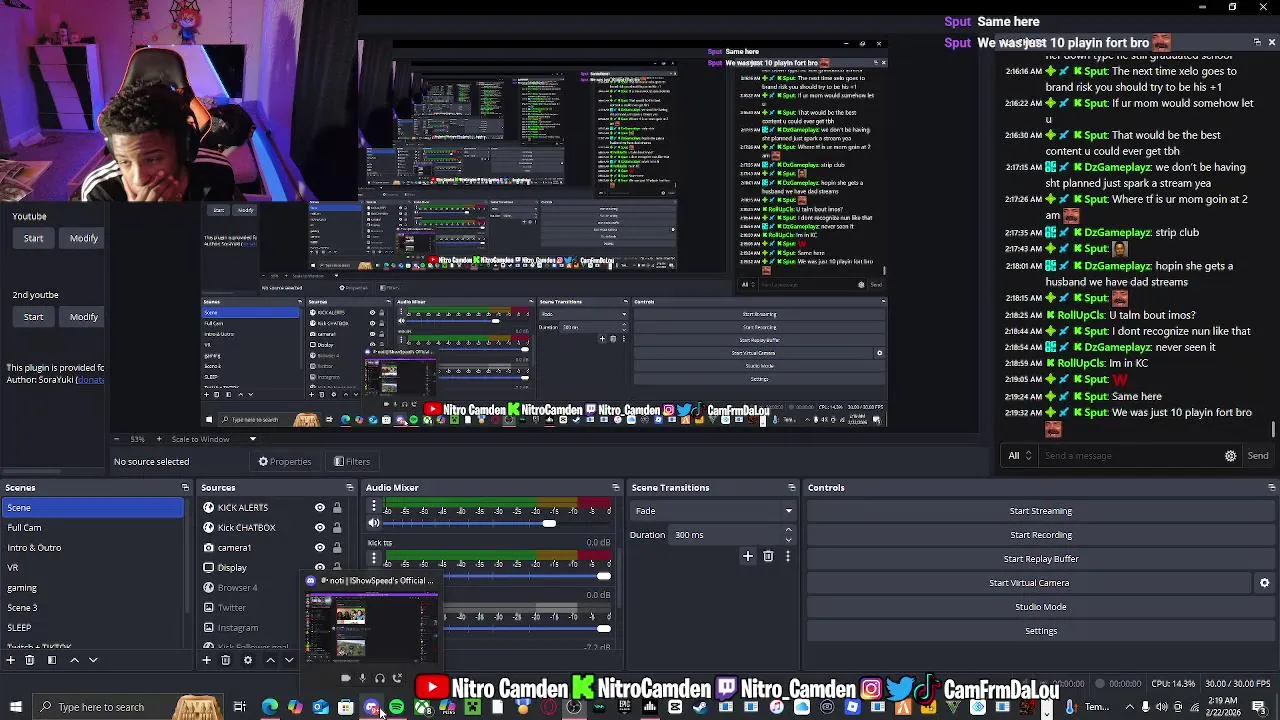Toggle Studio Mode
This screenshot has width=1280, height=720.
(1040, 607)
